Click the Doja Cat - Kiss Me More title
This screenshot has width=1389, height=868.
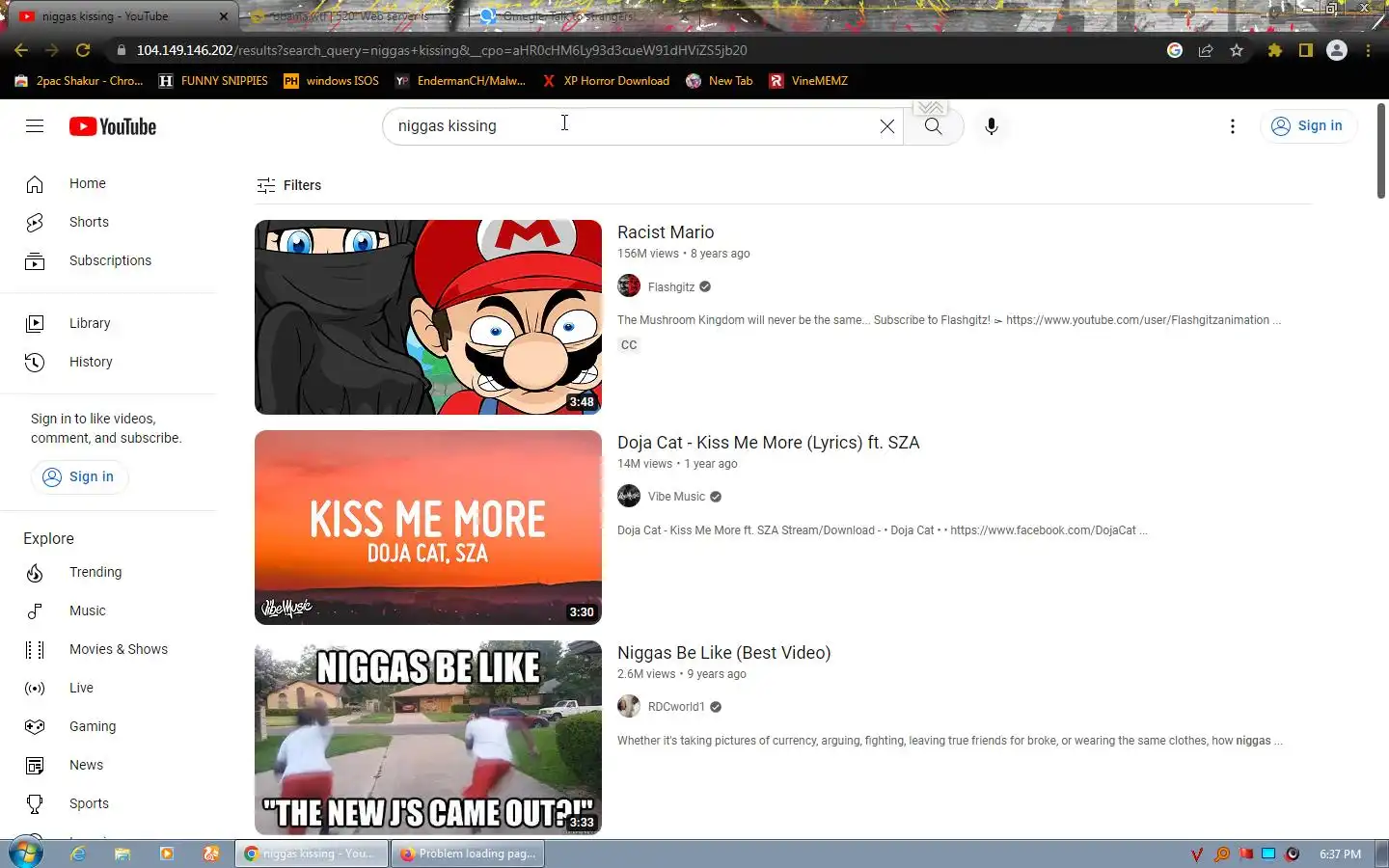coord(768,443)
